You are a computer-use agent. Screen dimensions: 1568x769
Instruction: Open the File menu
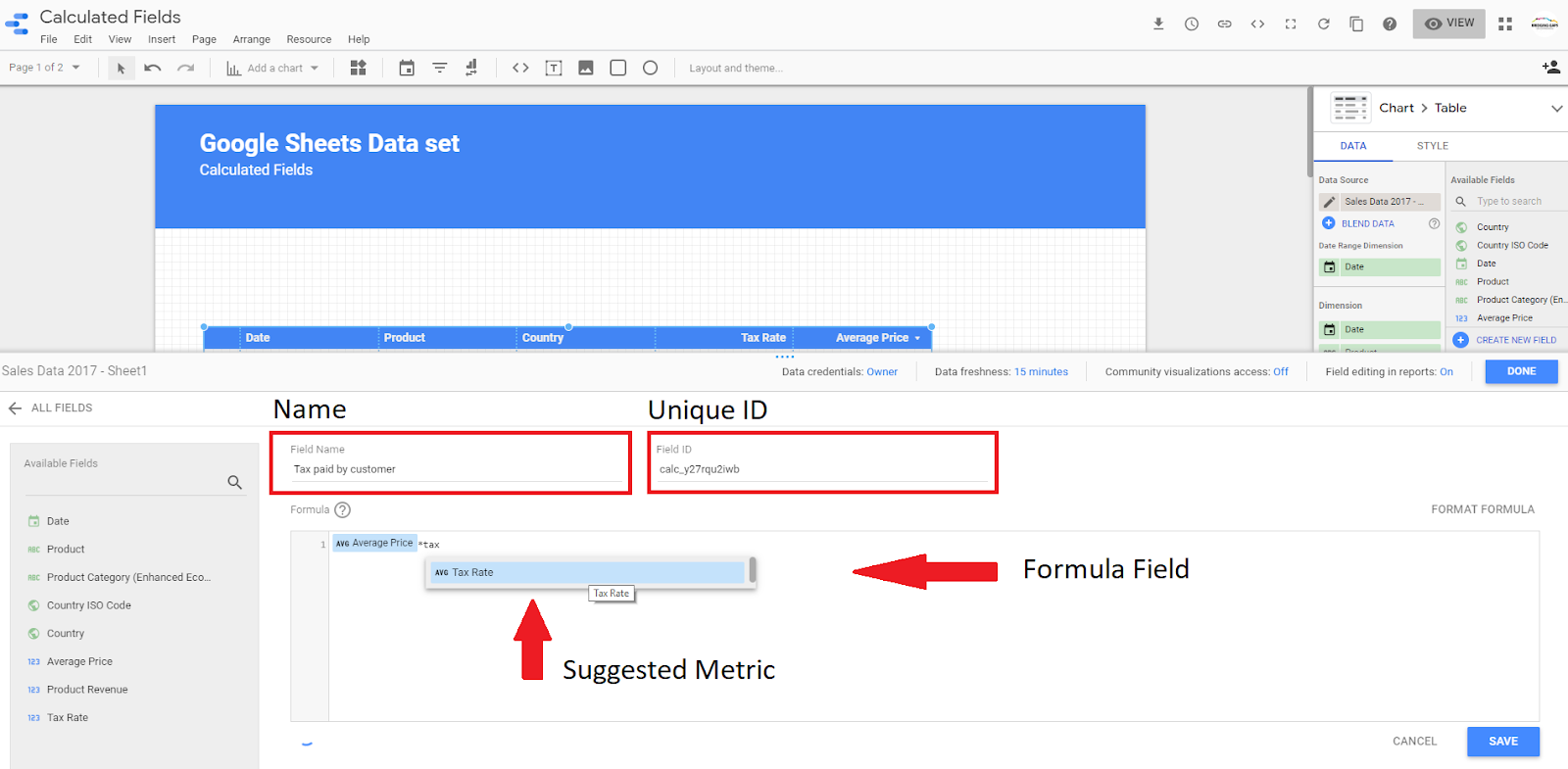click(49, 39)
